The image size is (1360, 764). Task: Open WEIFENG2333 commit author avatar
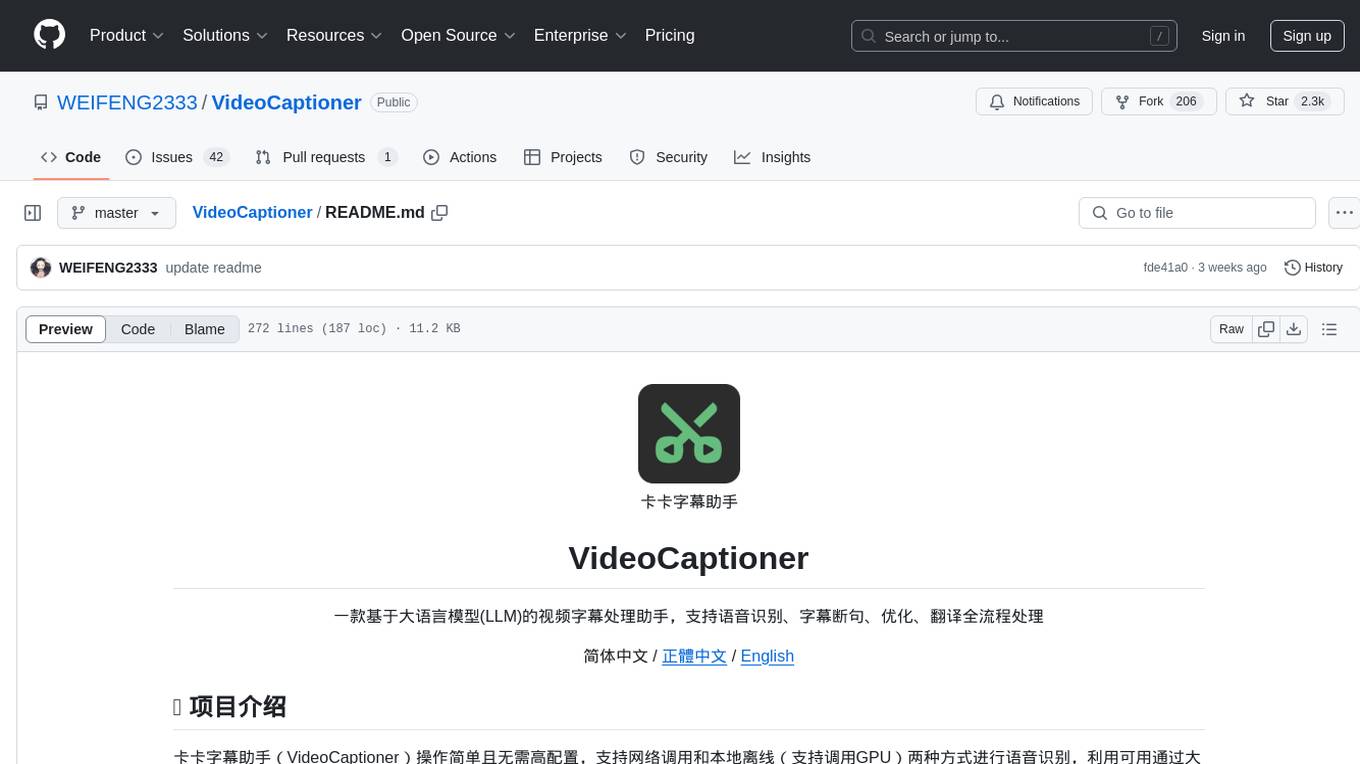tap(41, 268)
